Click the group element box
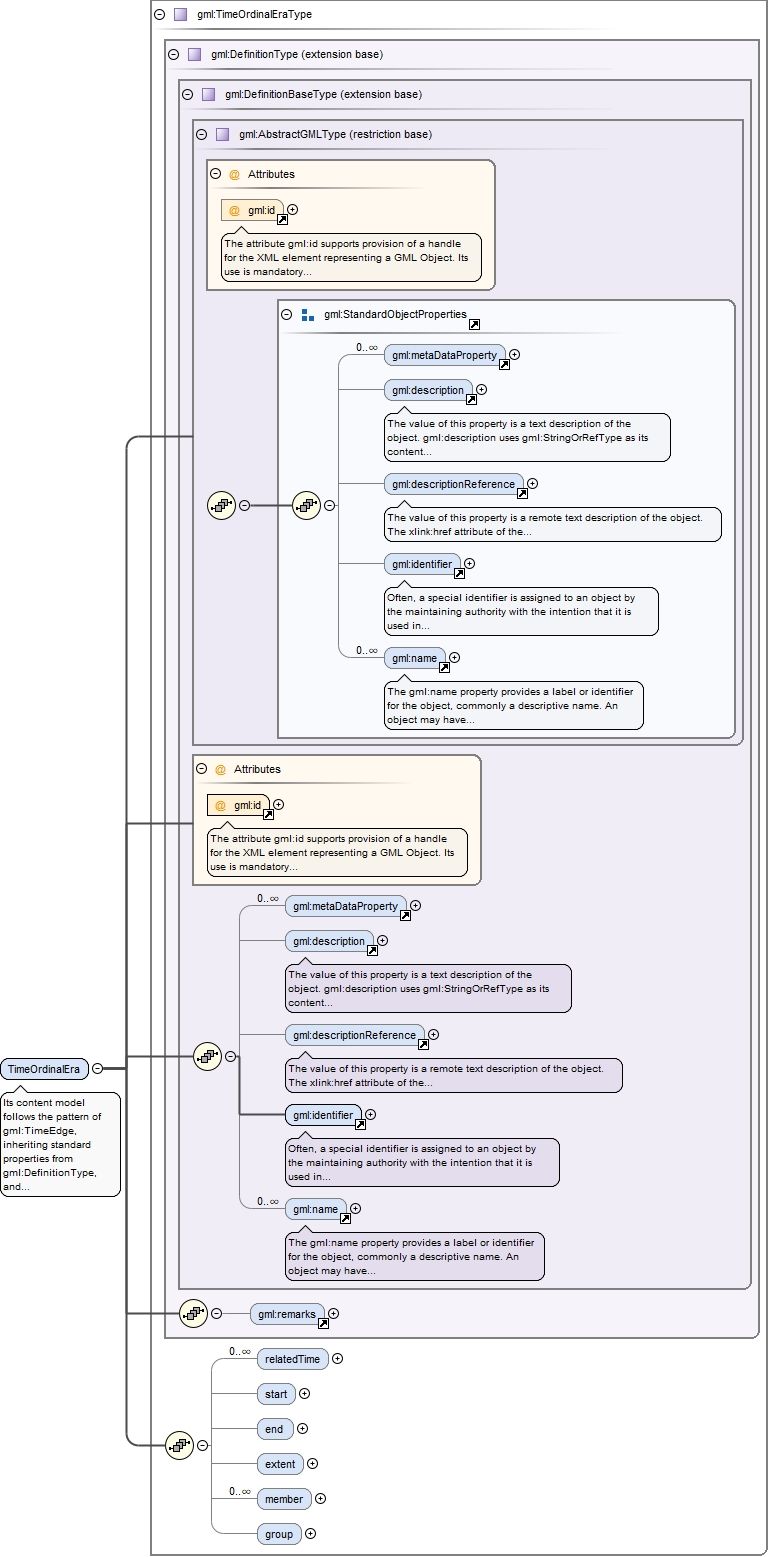Viewport: 769px width, 1557px height. pos(279,1534)
